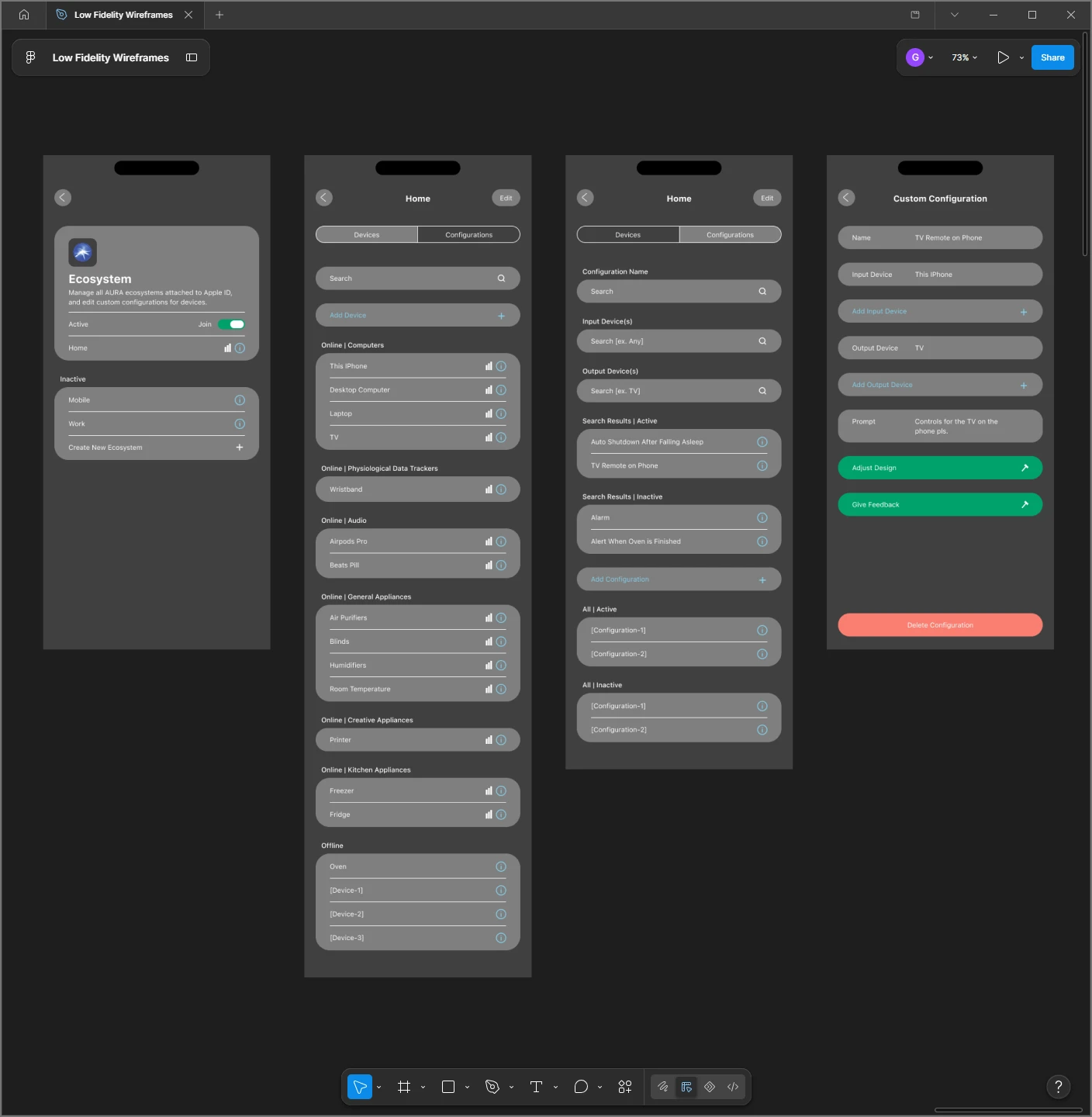This screenshot has width=1092, height=1117.
Task: Click the home icon in tab bar
Action: [24, 15]
